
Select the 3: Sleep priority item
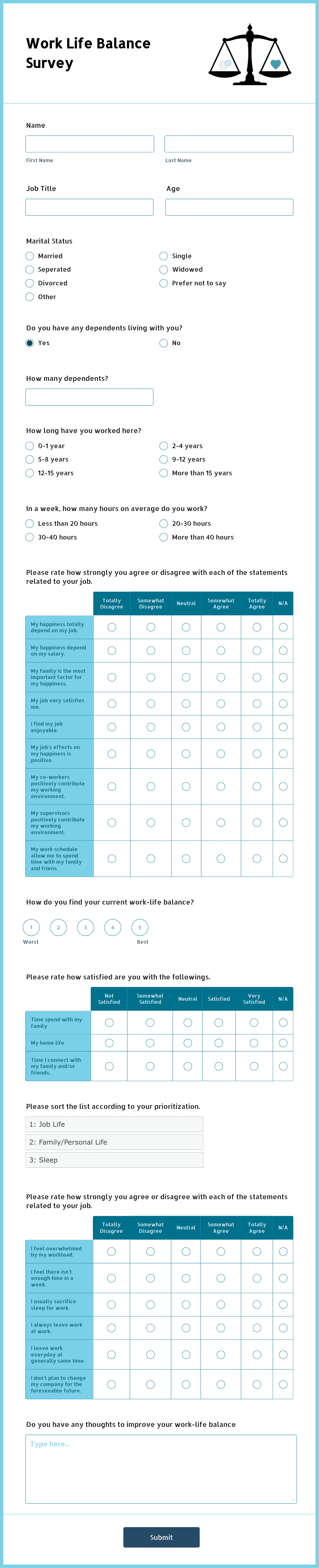click(114, 1160)
